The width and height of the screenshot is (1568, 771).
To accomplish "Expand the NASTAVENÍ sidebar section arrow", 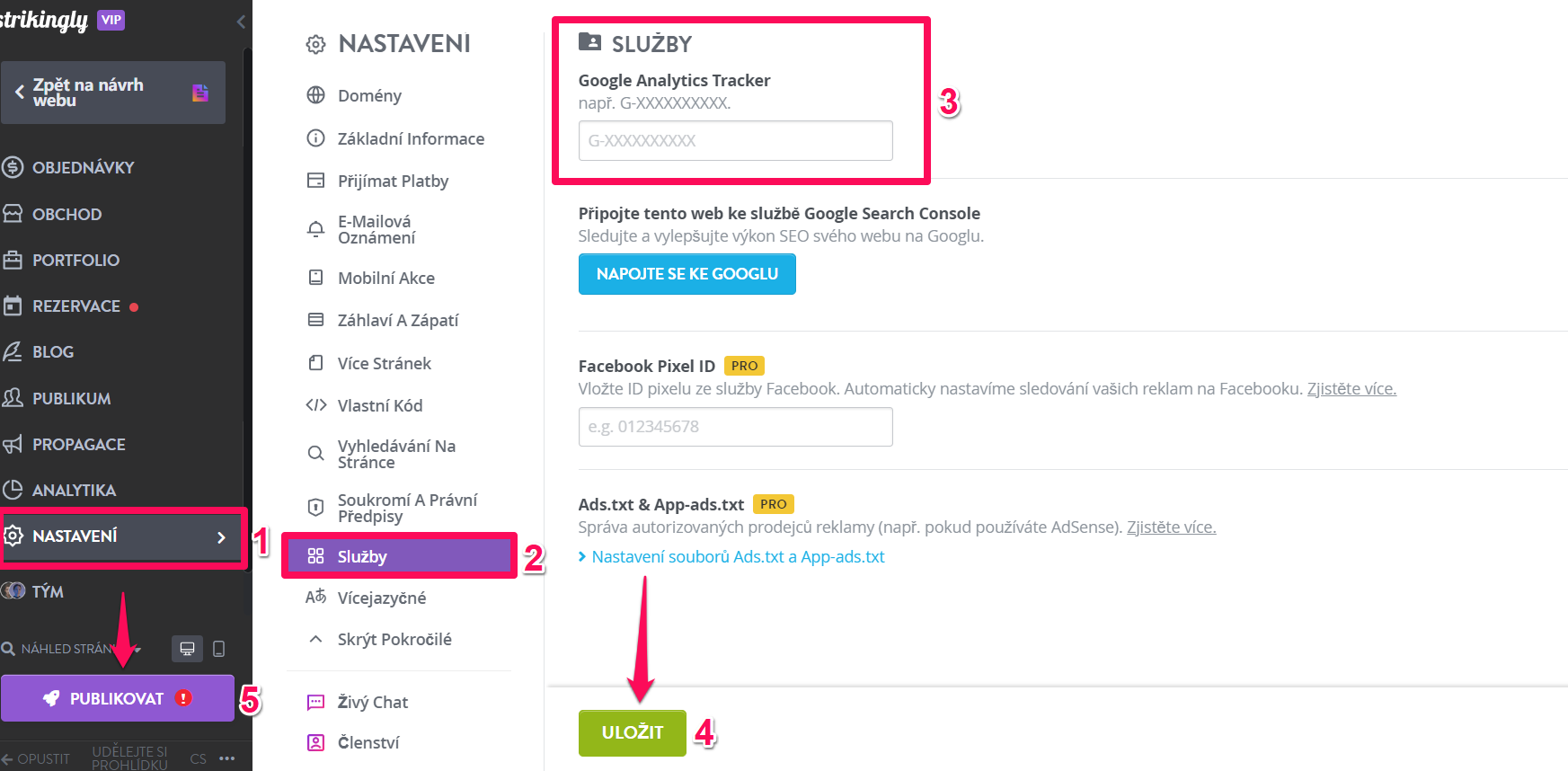I will click(221, 537).
